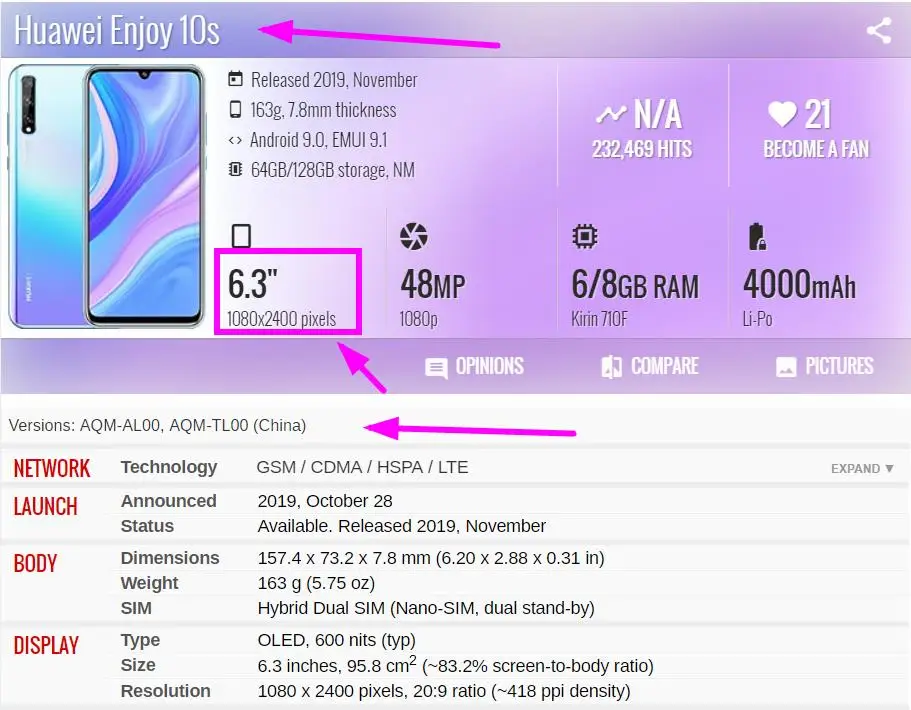Image resolution: width=911 pixels, height=710 pixels.
Task: Click the 2019, October 28 value
Action: coord(325,501)
